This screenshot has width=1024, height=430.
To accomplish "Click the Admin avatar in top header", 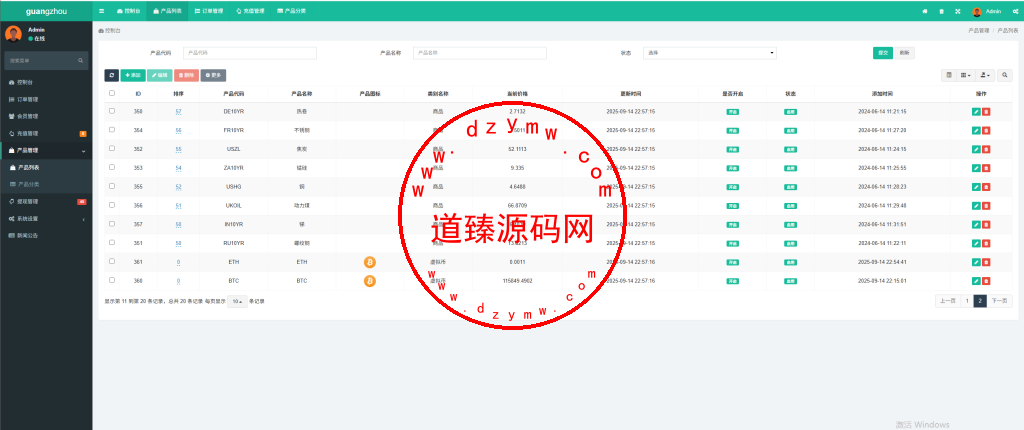I will tap(977, 12).
